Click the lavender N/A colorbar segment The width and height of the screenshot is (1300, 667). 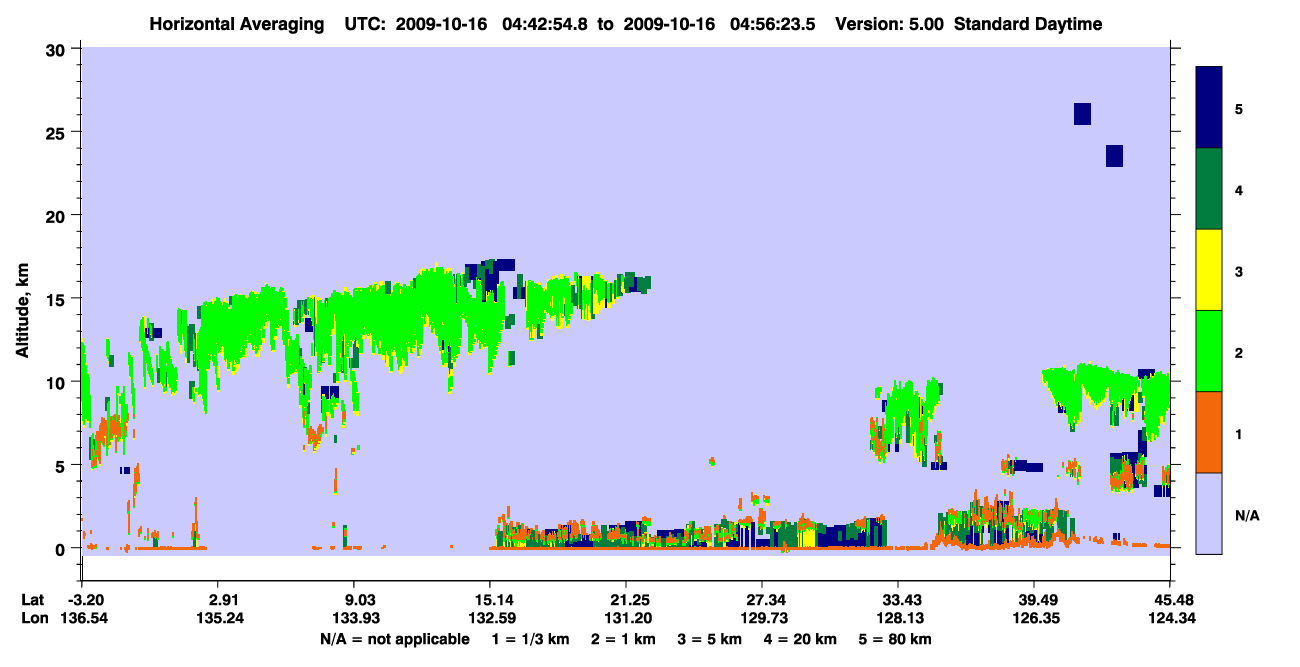(1209, 513)
